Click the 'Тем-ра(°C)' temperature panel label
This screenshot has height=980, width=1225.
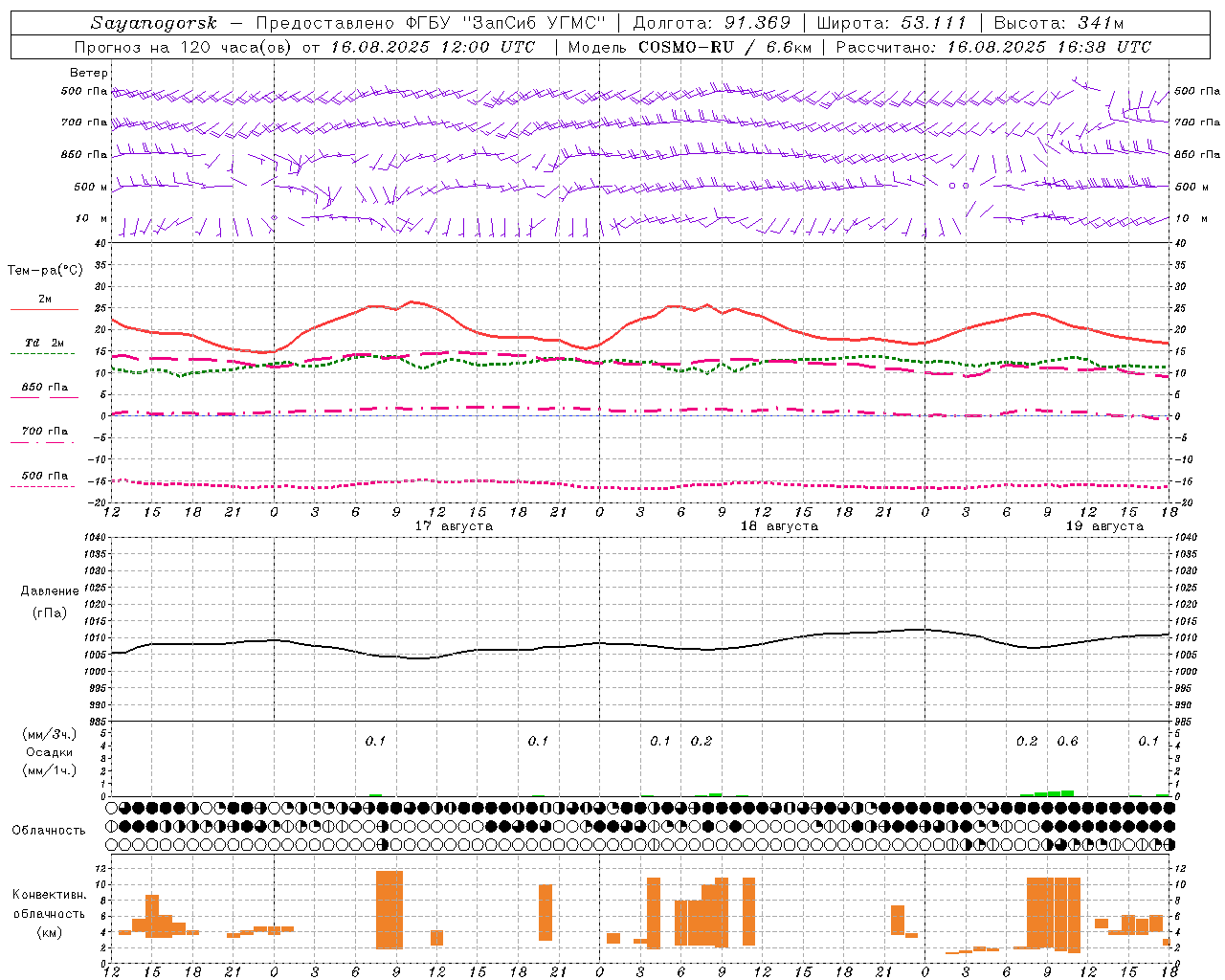(x=45, y=271)
